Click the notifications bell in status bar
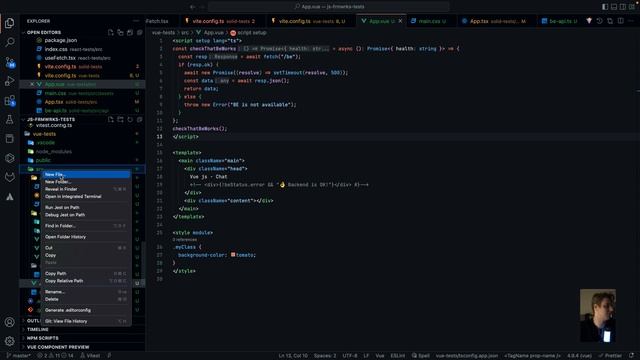Viewport: 640px width, 360px height. click(631, 356)
